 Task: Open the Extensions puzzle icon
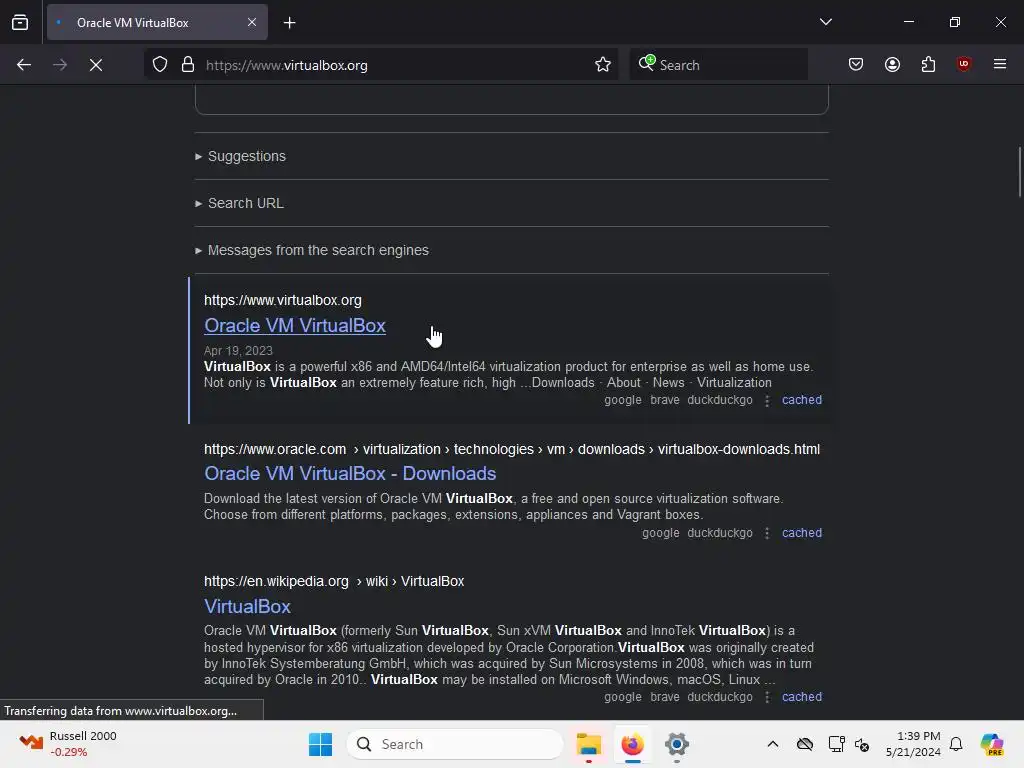point(928,65)
